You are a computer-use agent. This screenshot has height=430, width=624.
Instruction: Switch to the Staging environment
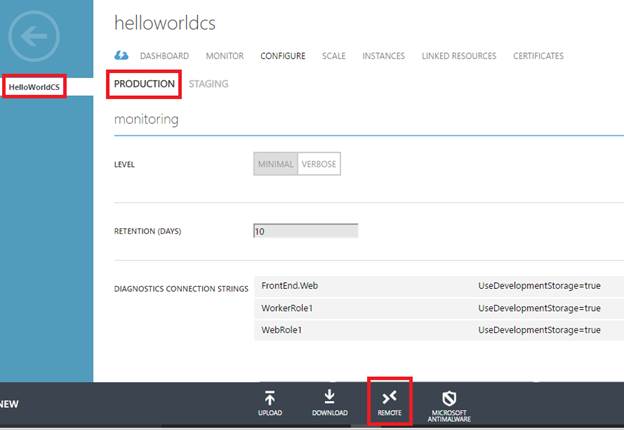pyautogui.click(x=209, y=84)
